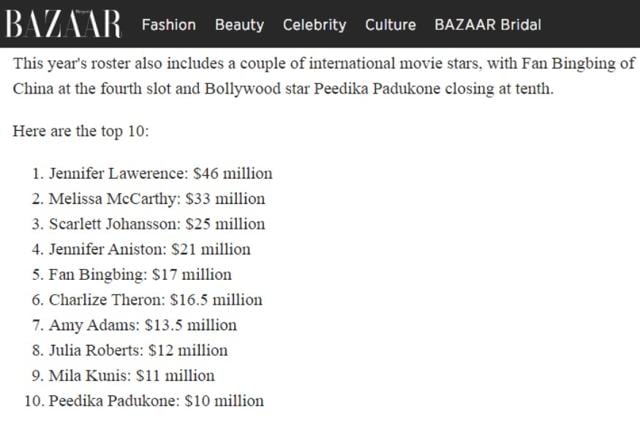Select BAZAAR Bridal in the navigation
The width and height of the screenshot is (640, 426).
point(488,25)
